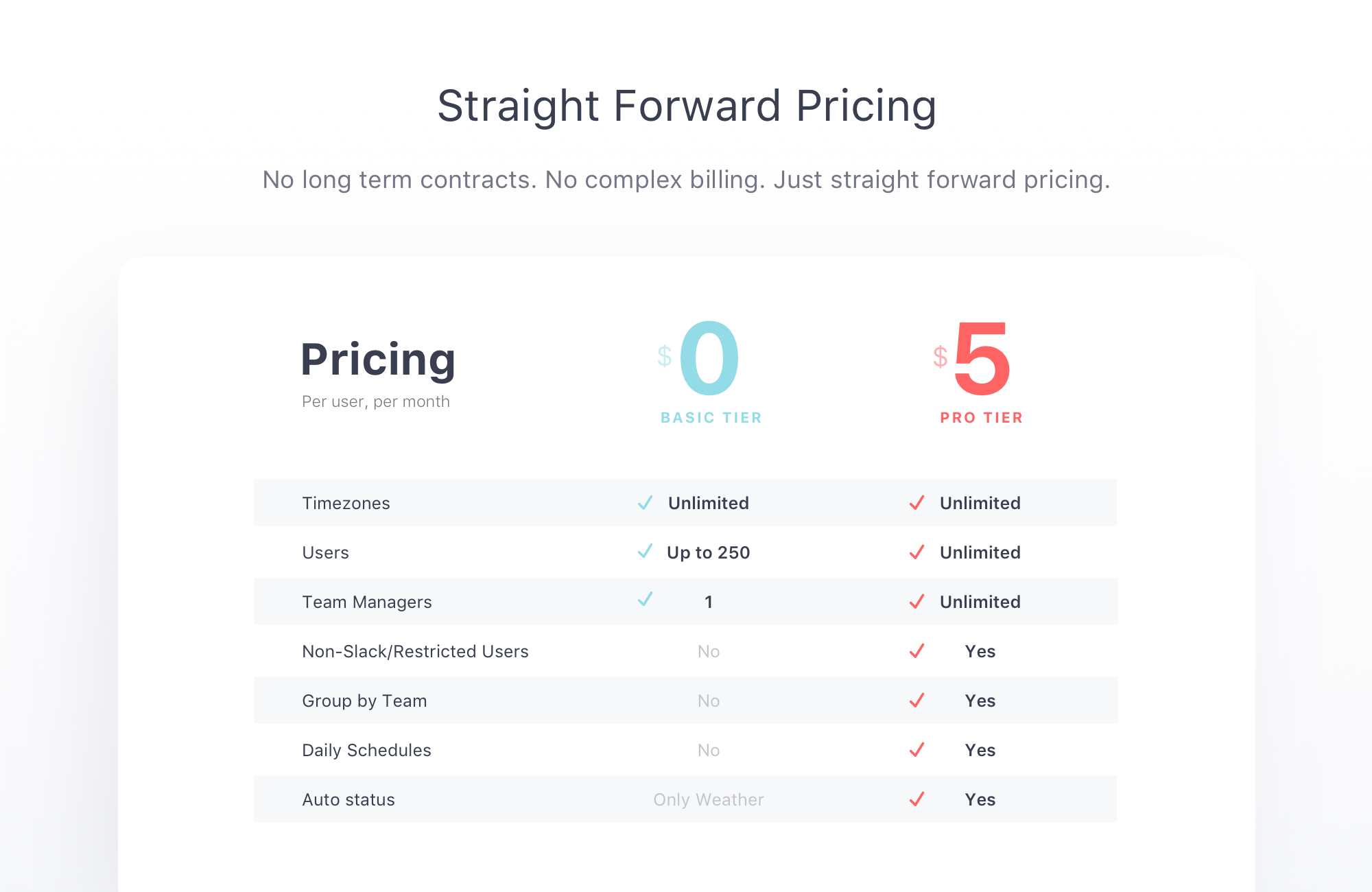Click the blue checkmark next to Up to 250
This screenshot has width=1372, height=892.
[645, 550]
